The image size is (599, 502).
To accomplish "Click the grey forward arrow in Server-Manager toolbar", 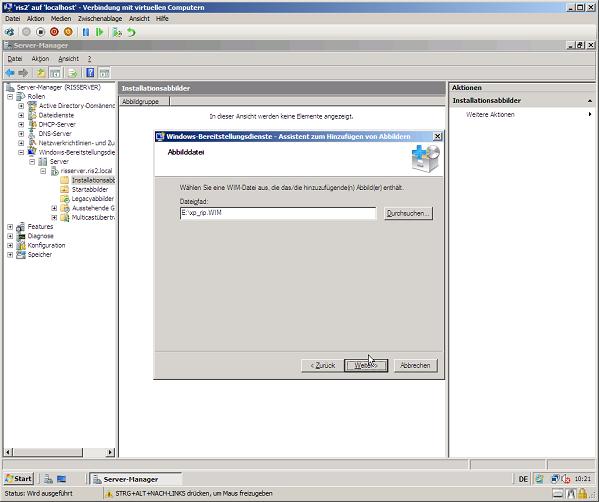I will [x=23, y=73].
